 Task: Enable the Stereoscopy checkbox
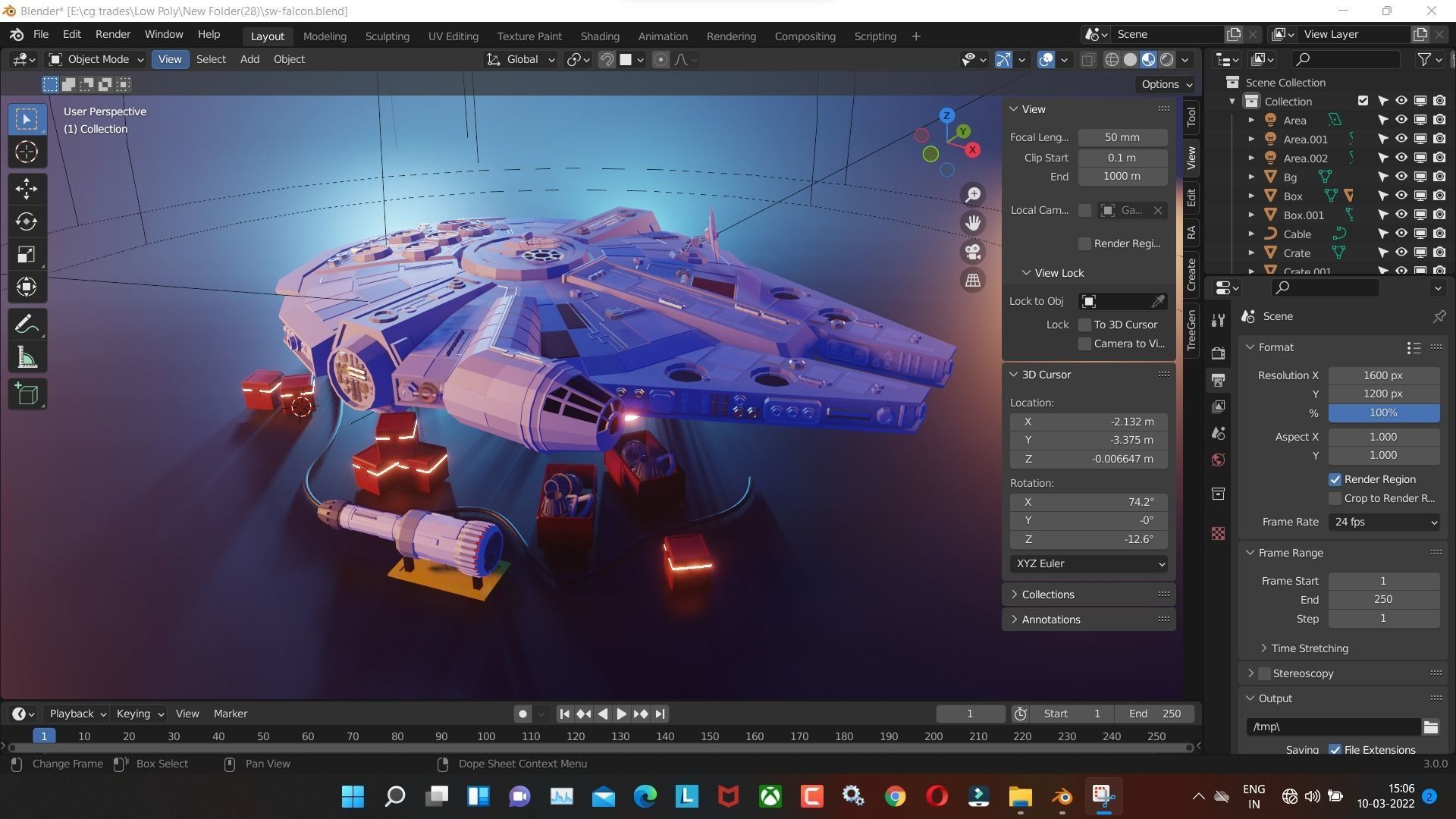(x=1264, y=673)
